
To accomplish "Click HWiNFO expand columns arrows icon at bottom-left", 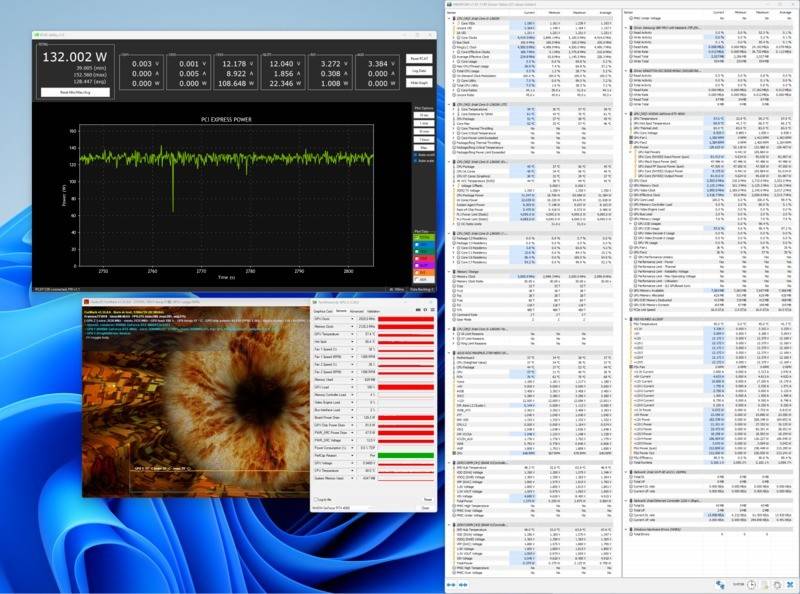I will (x=451, y=585).
